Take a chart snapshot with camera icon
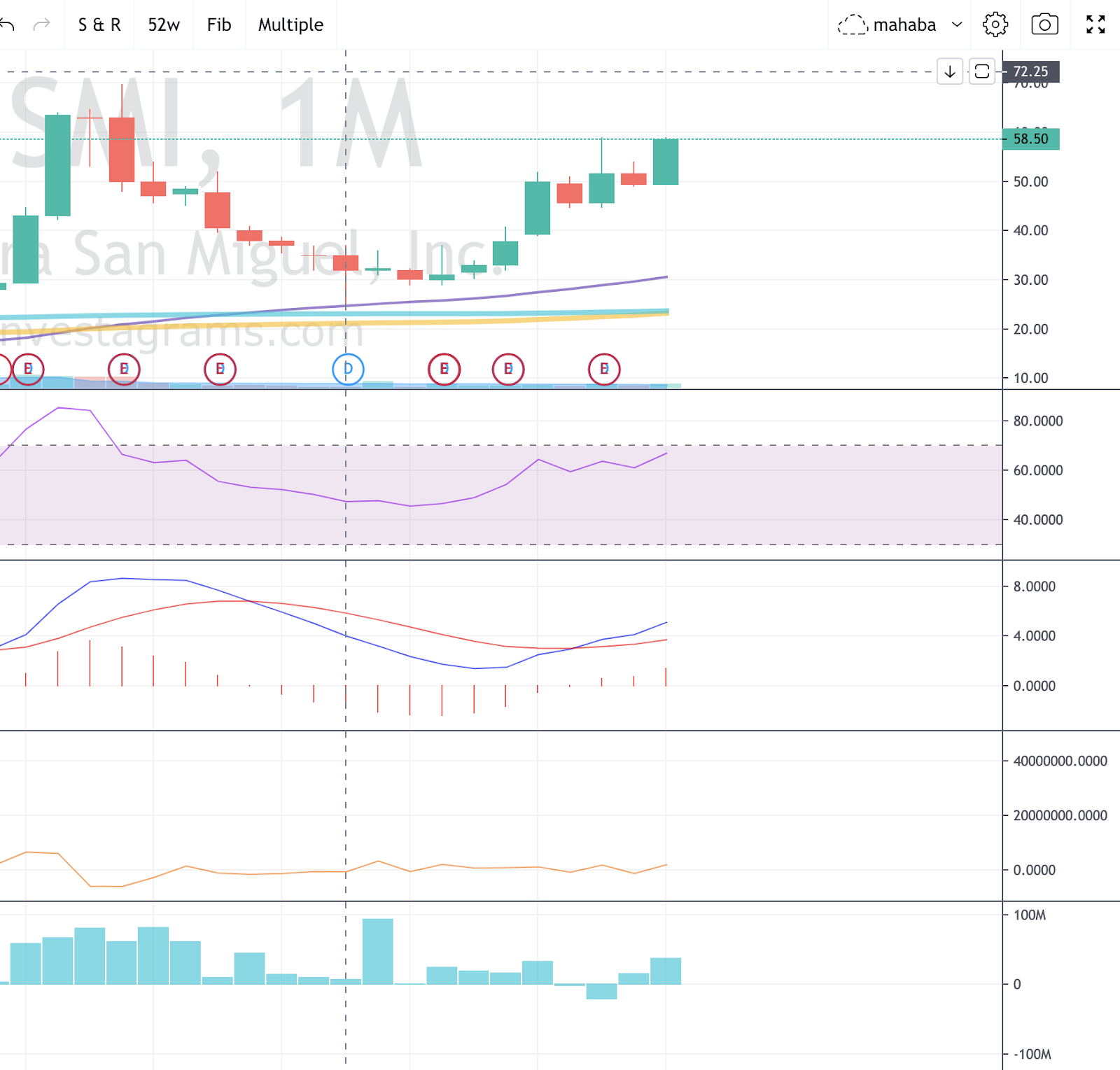This screenshot has width=1120, height=1070. click(x=1044, y=25)
